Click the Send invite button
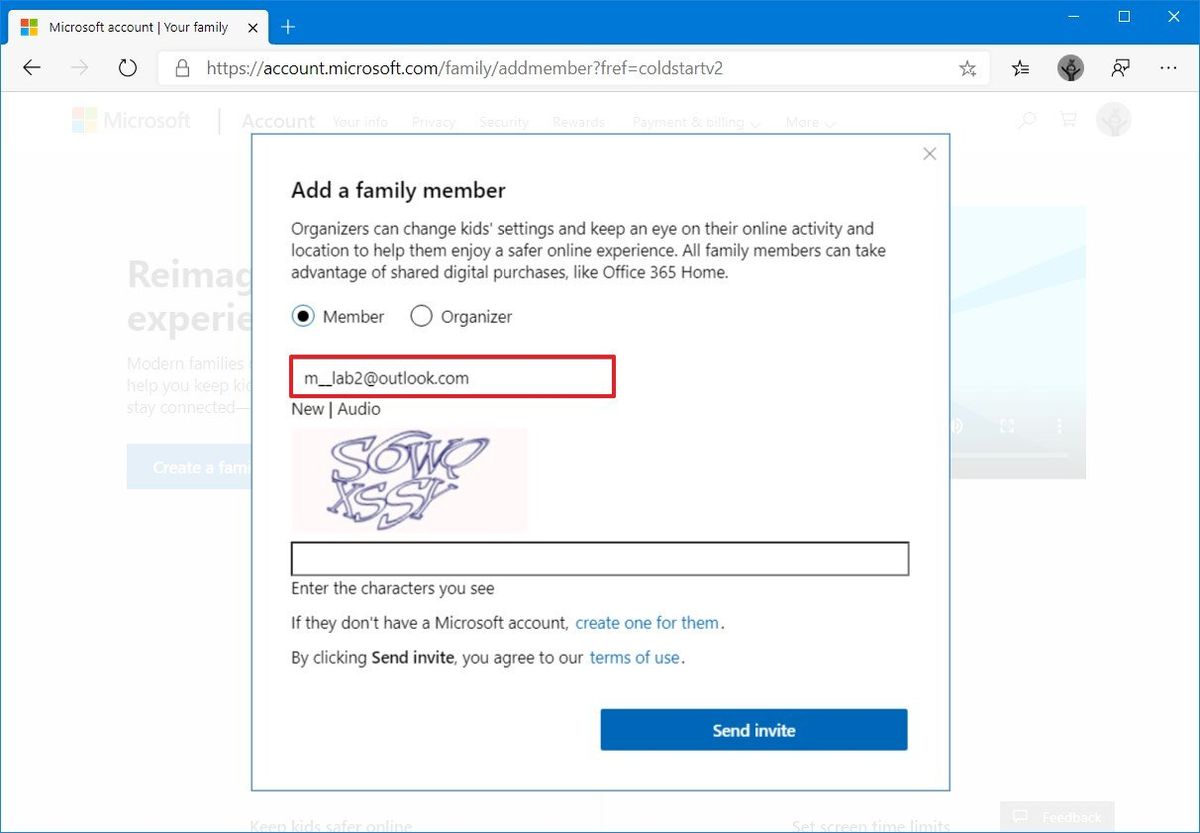The width and height of the screenshot is (1200, 833). click(753, 730)
